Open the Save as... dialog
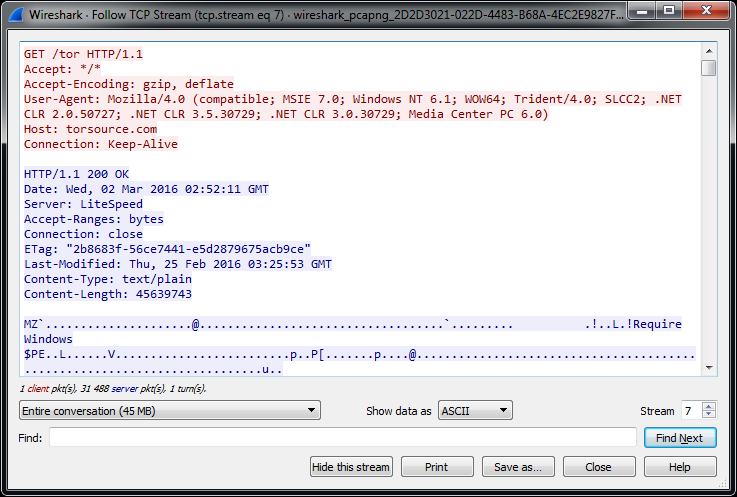Screen dimensions: 737x497 point(518,467)
